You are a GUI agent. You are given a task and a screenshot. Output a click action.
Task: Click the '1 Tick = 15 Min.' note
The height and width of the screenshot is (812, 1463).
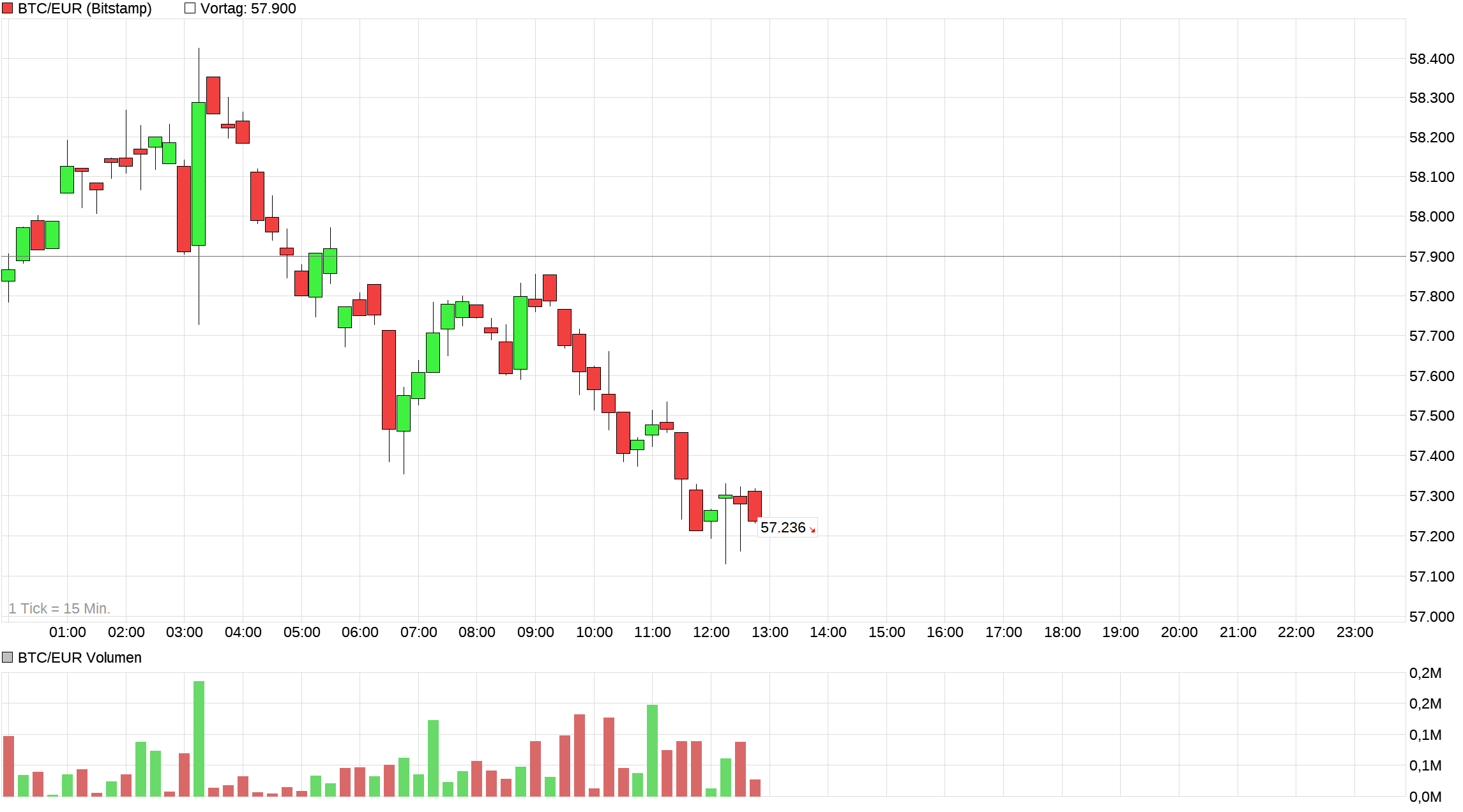tap(59, 608)
